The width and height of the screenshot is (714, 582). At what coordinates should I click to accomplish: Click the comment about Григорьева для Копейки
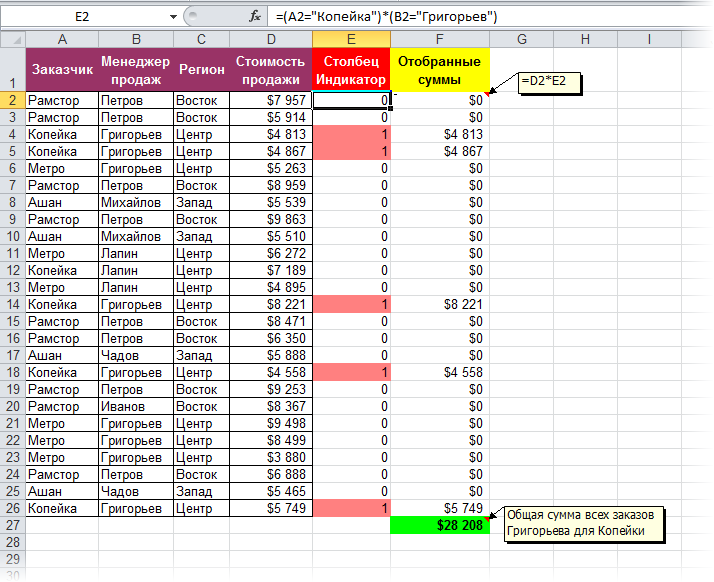tap(583, 524)
